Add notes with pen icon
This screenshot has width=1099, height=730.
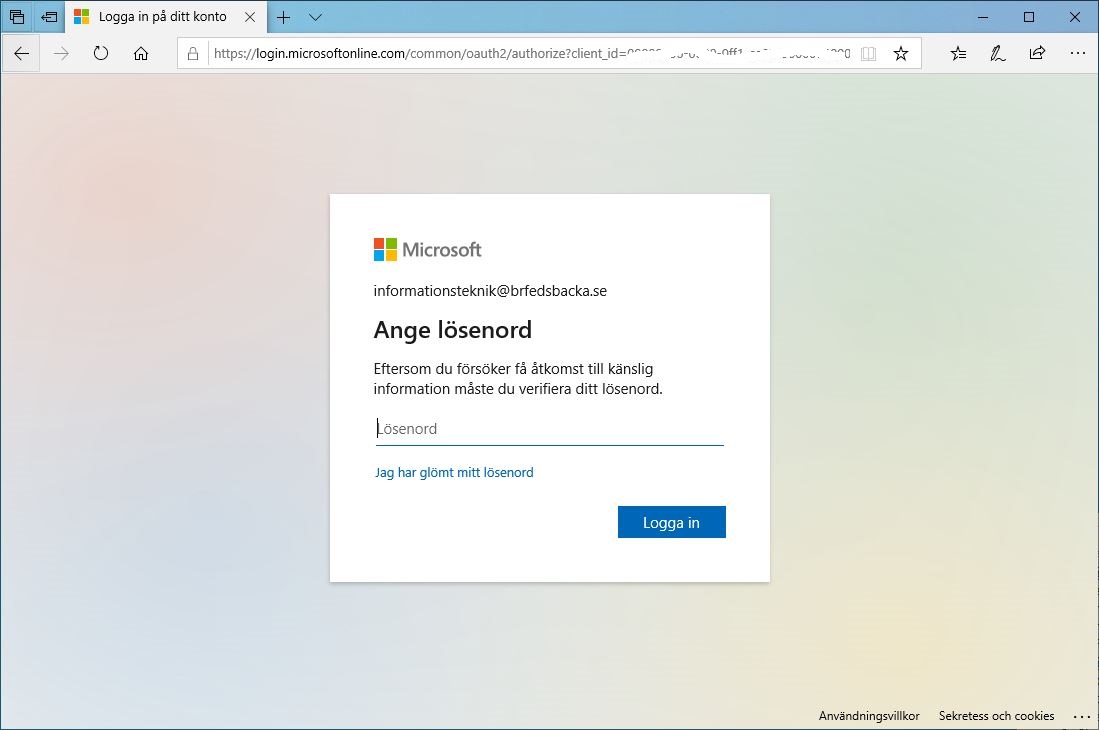pos(997,53)
